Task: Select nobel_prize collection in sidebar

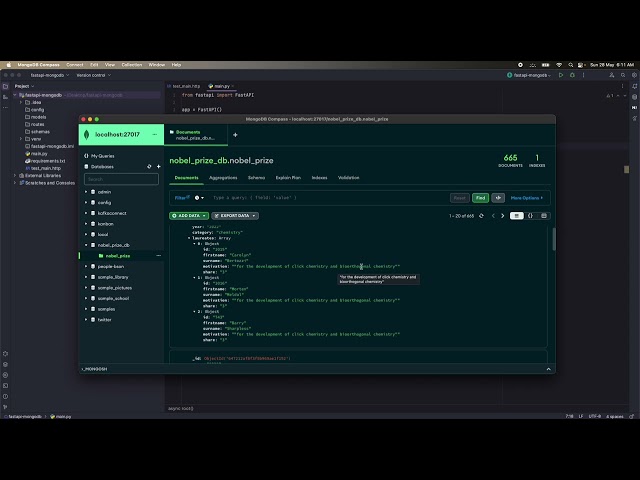Action: point(118,256)
